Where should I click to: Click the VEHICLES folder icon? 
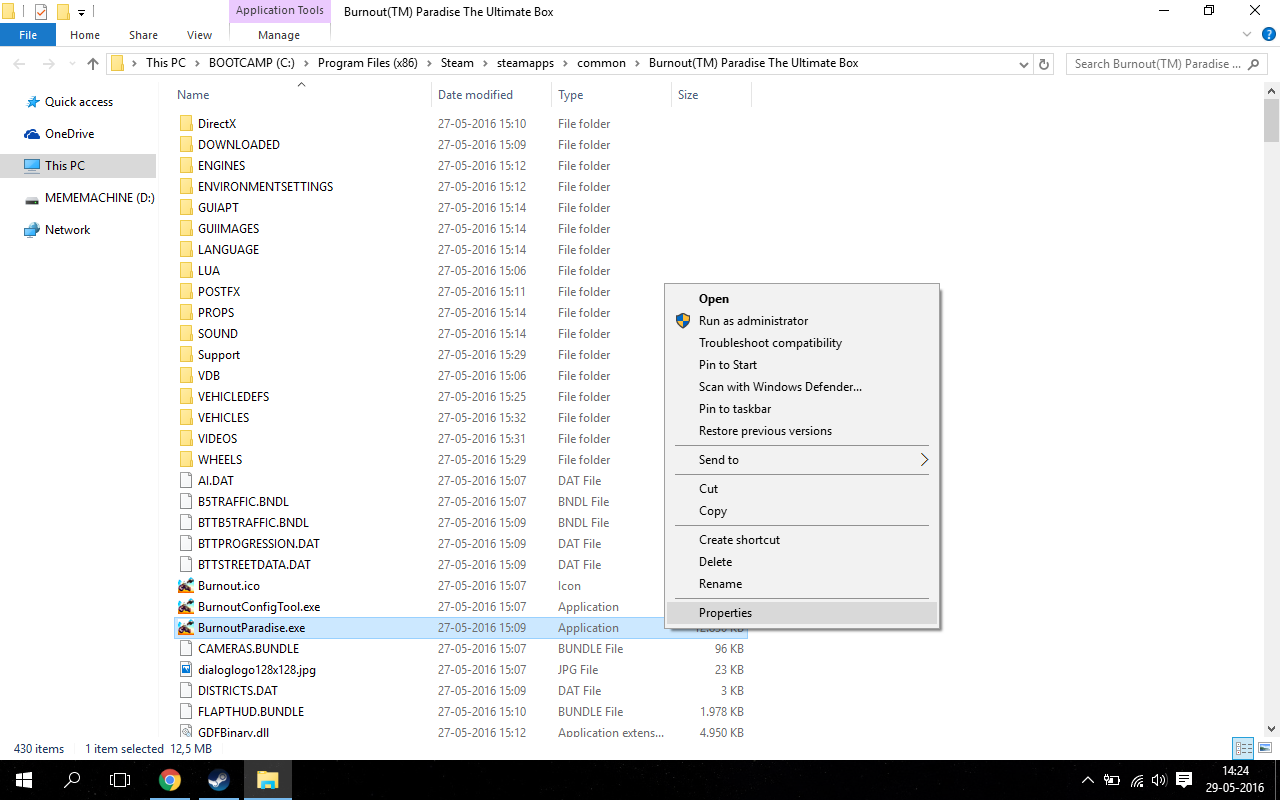tap(186, 418)
